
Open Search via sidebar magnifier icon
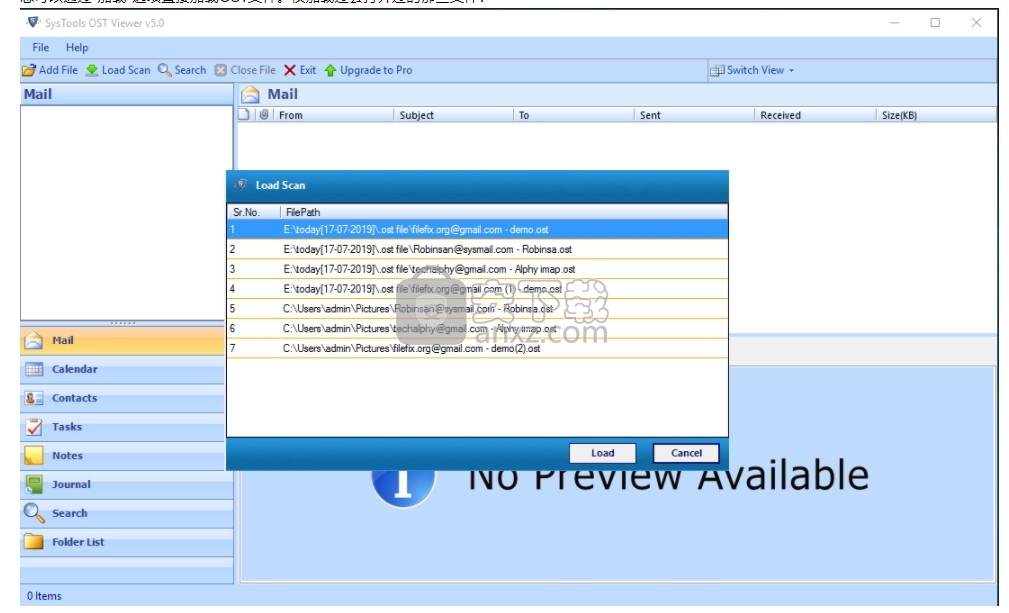[x=33, y=513]
